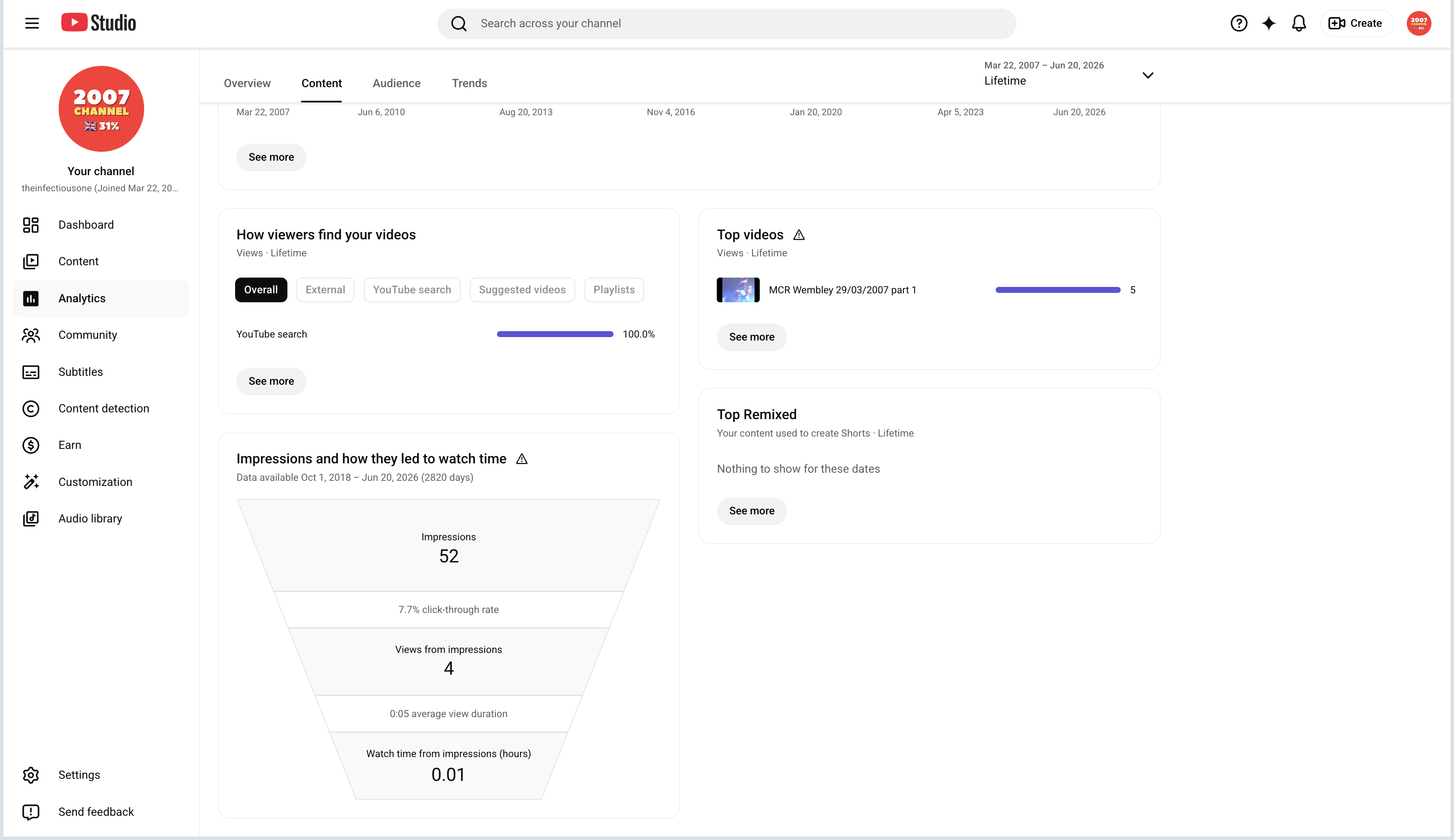Select the Playlists traffic chip
Viewport: 1454px width, 840px height.
(x=614, y=289)
